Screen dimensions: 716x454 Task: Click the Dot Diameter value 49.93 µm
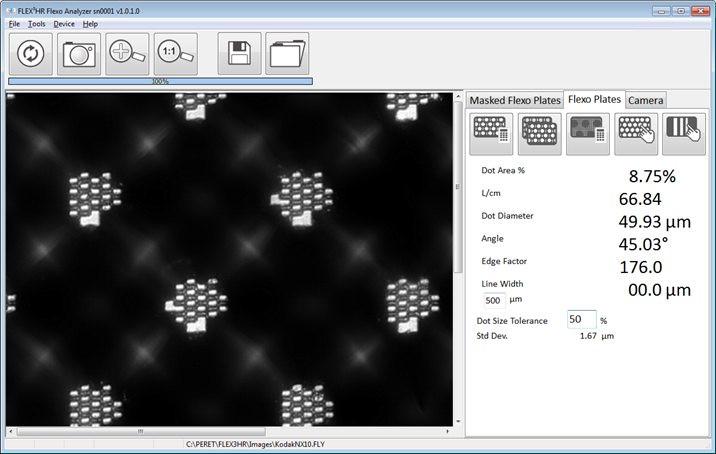[654, 222]
